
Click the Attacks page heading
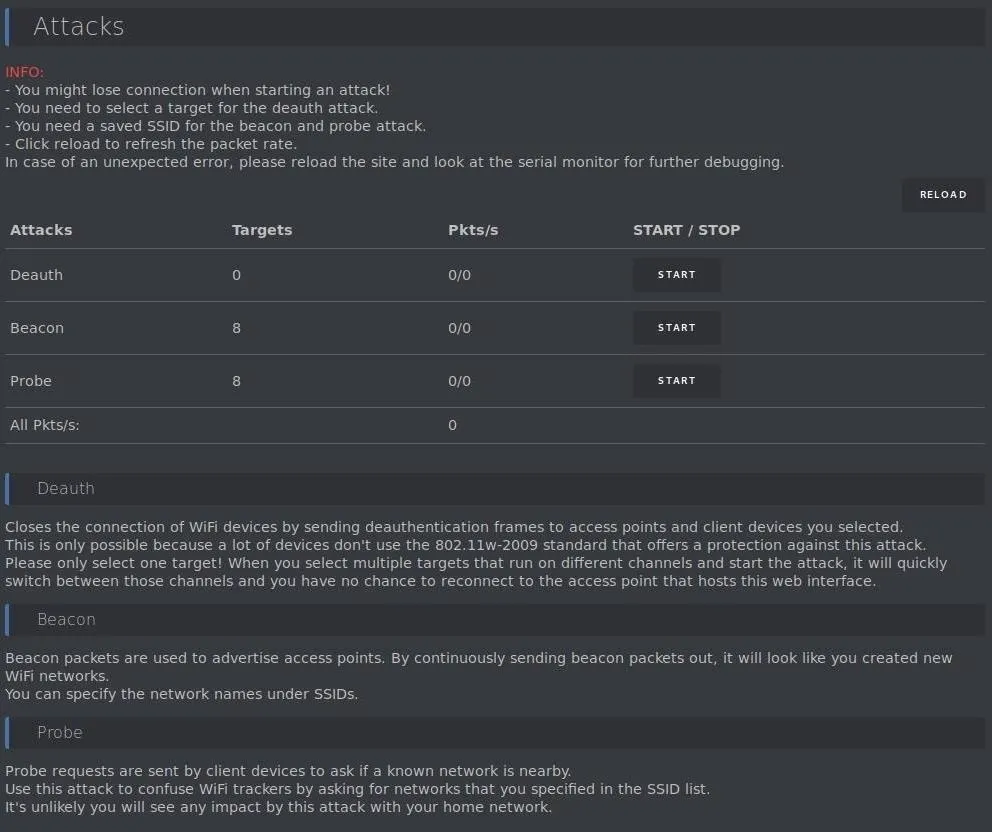click(78, 27)
